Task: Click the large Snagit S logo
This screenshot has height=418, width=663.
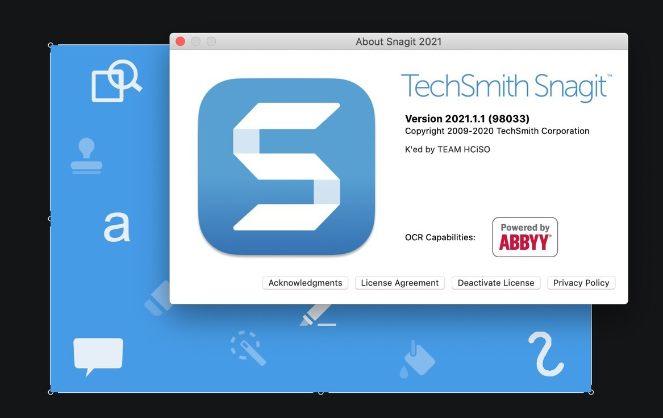Action: (286, 166)
